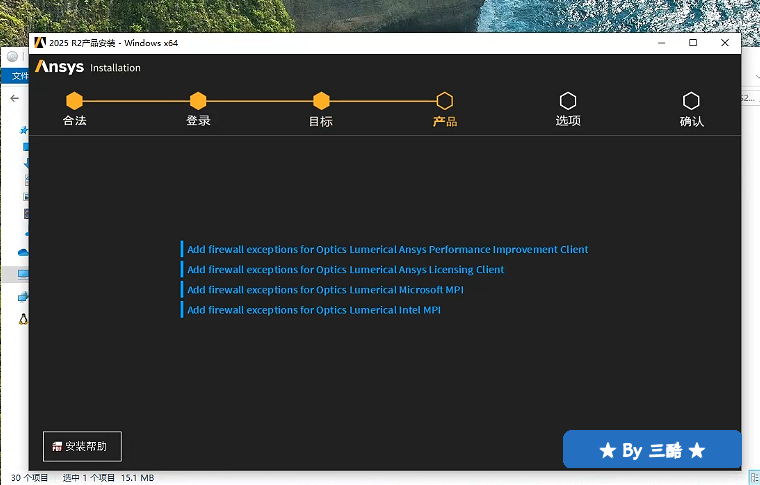Screen dimensions: 760x485
Task: Click the 选项 step hexagon
Action: (x=568, y=101)
